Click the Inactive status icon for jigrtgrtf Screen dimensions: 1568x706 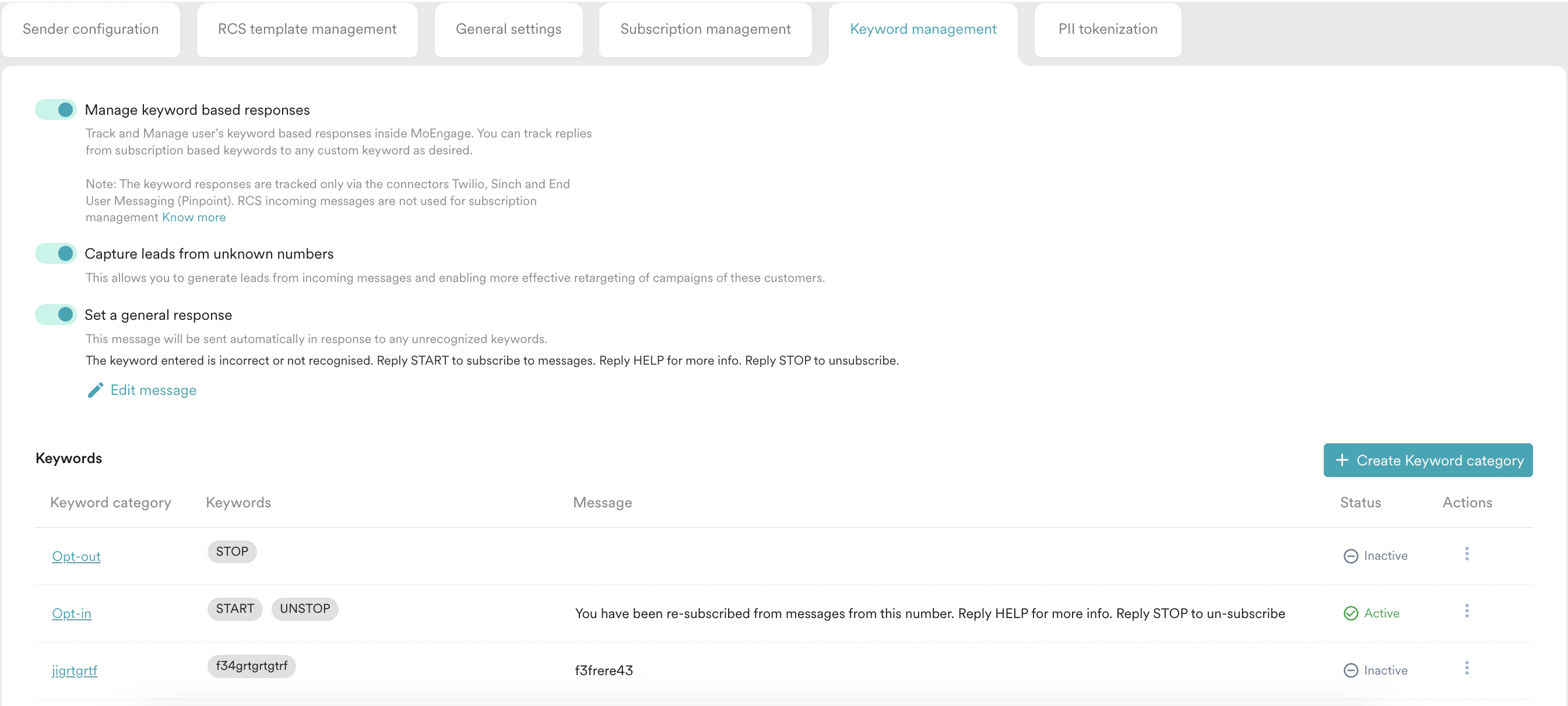1351,670
